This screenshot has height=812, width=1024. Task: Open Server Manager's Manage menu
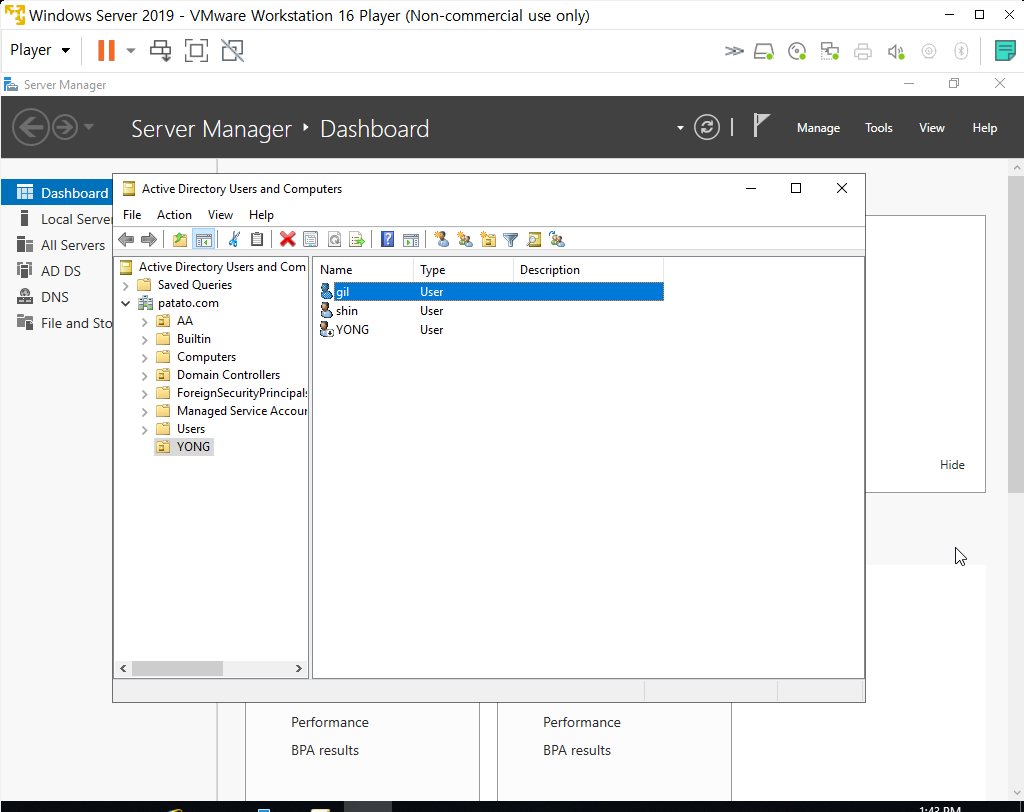pos(818,128)
